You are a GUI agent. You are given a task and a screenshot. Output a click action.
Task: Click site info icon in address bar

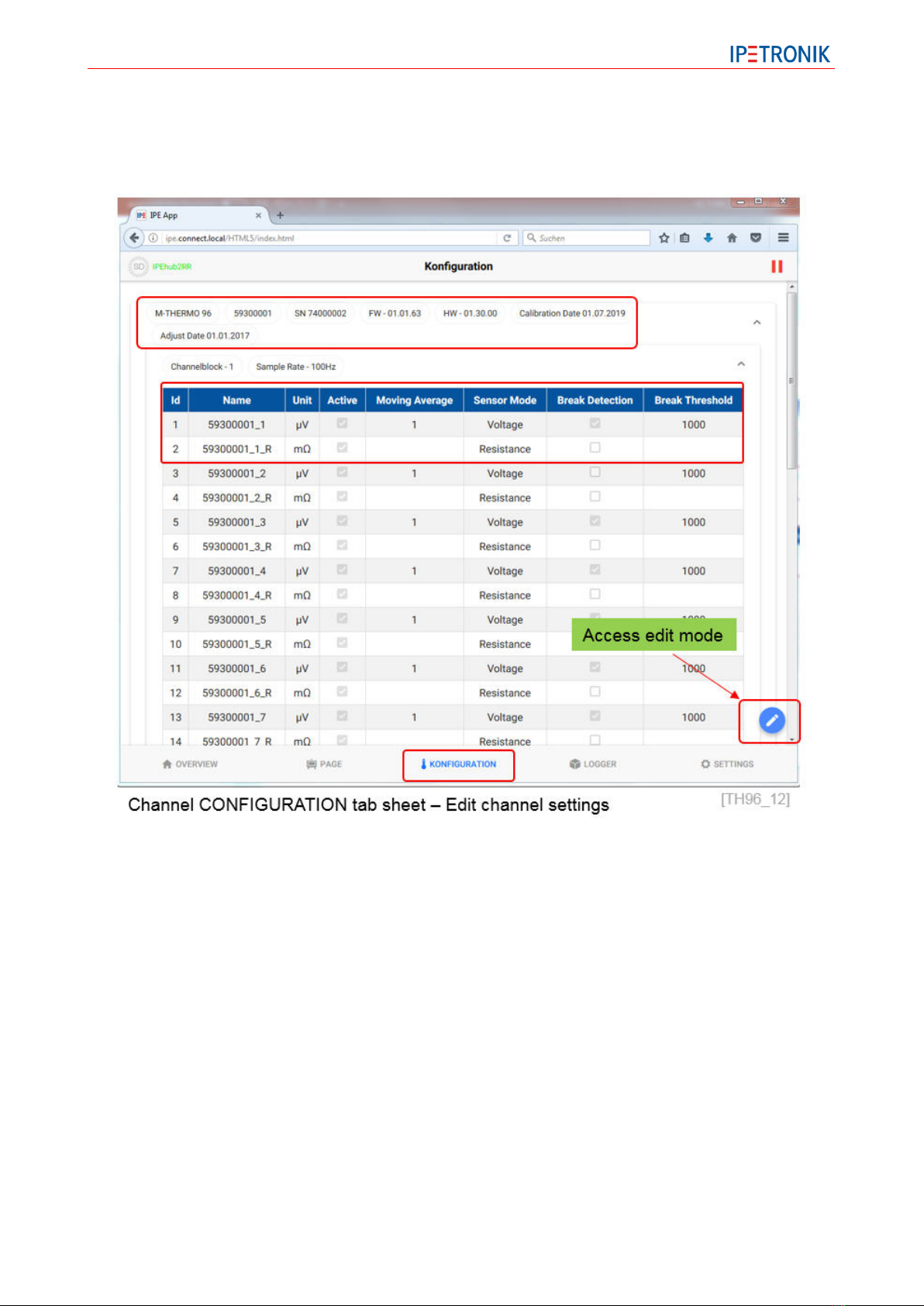click(x=153, y=238)
